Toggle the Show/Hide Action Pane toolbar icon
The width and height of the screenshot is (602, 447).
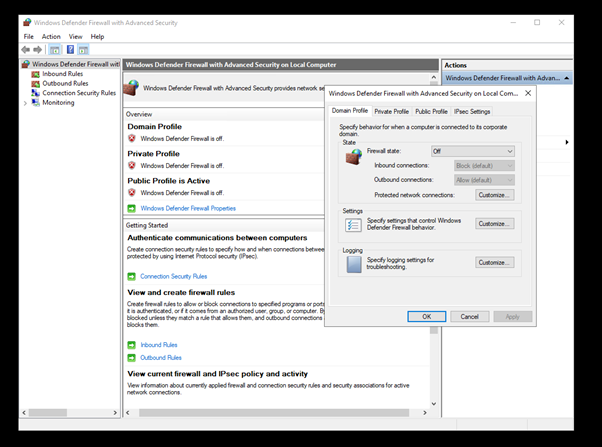[x=83, y=50]
